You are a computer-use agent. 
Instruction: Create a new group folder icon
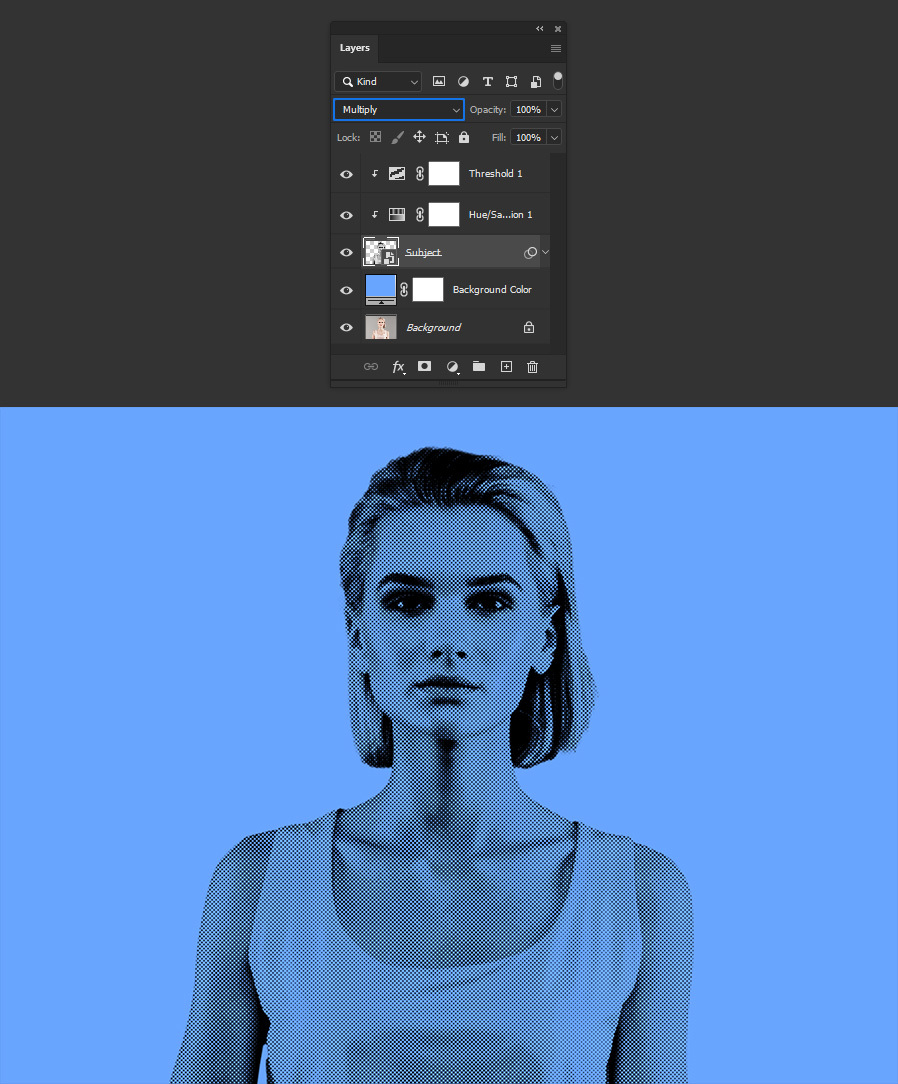click(478, 366)
